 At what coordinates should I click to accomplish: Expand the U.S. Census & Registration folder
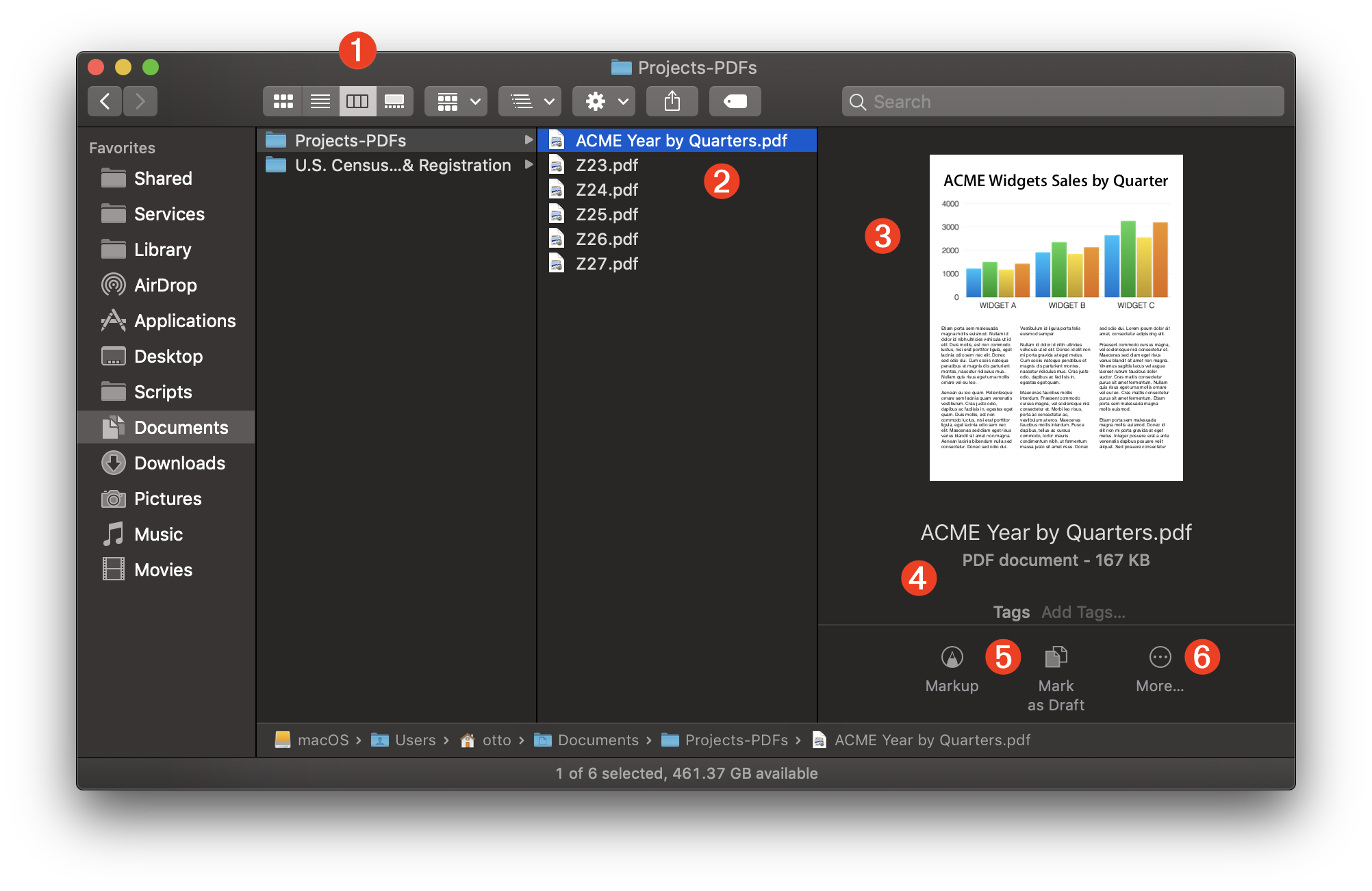pos(528,164)
